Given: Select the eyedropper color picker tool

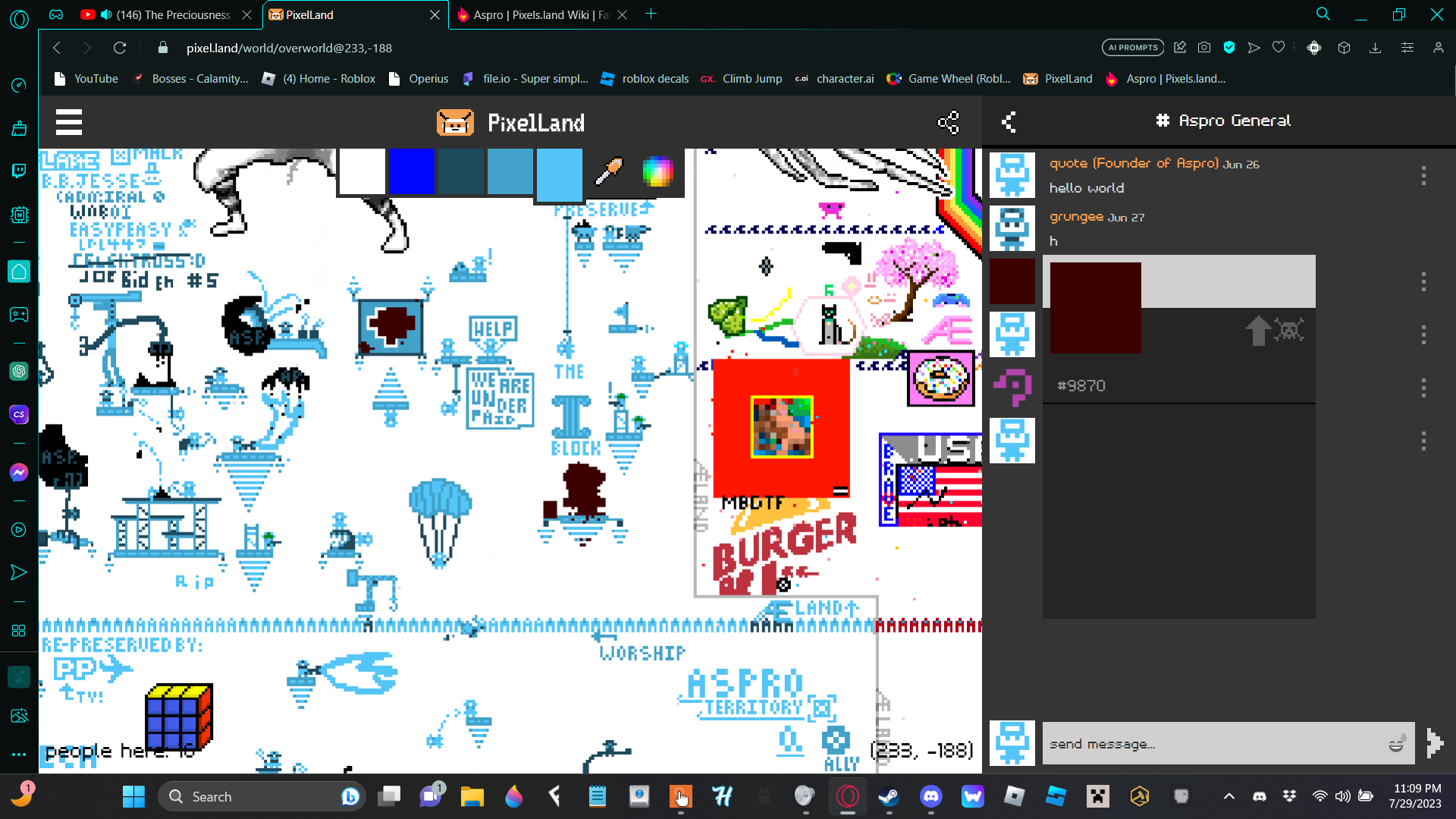Looking at the screenshot, I should [608, 172].
